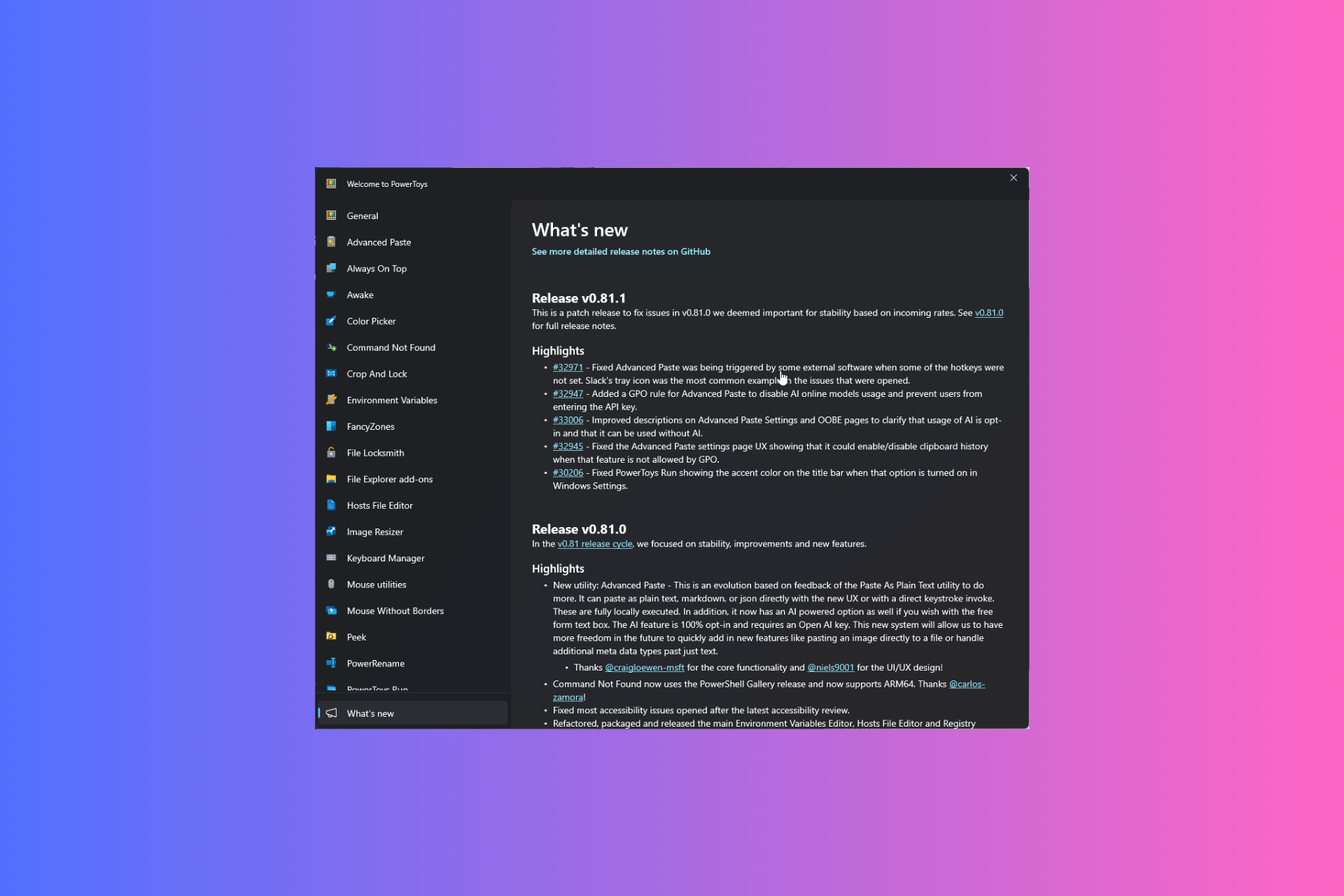Open FancyZones configuration

(370, 425)
